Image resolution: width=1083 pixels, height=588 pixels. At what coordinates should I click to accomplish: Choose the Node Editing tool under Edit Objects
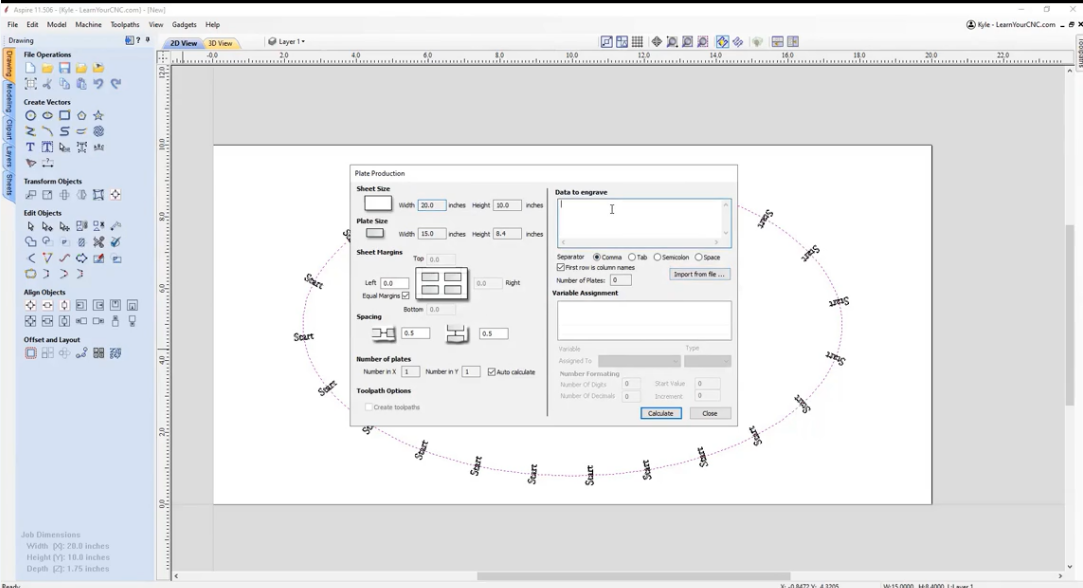click(47, 226)
